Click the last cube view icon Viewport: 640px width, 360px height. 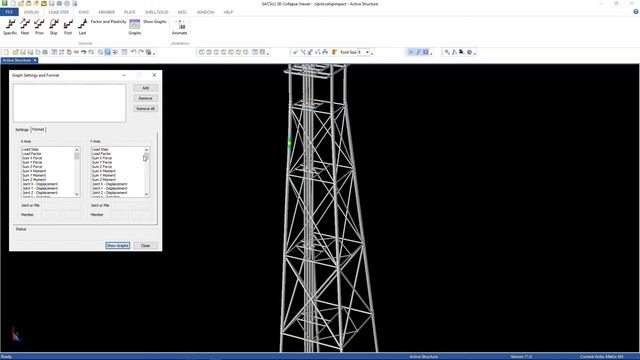point(246,52)
